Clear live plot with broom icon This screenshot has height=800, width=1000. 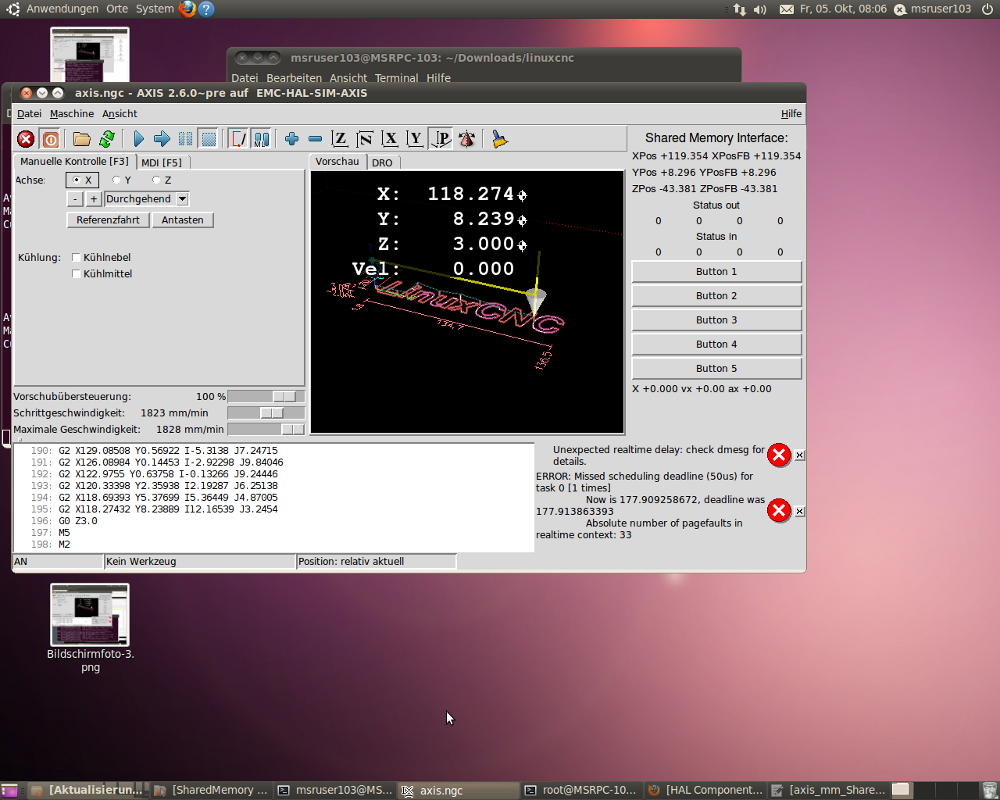coord(499,139)
